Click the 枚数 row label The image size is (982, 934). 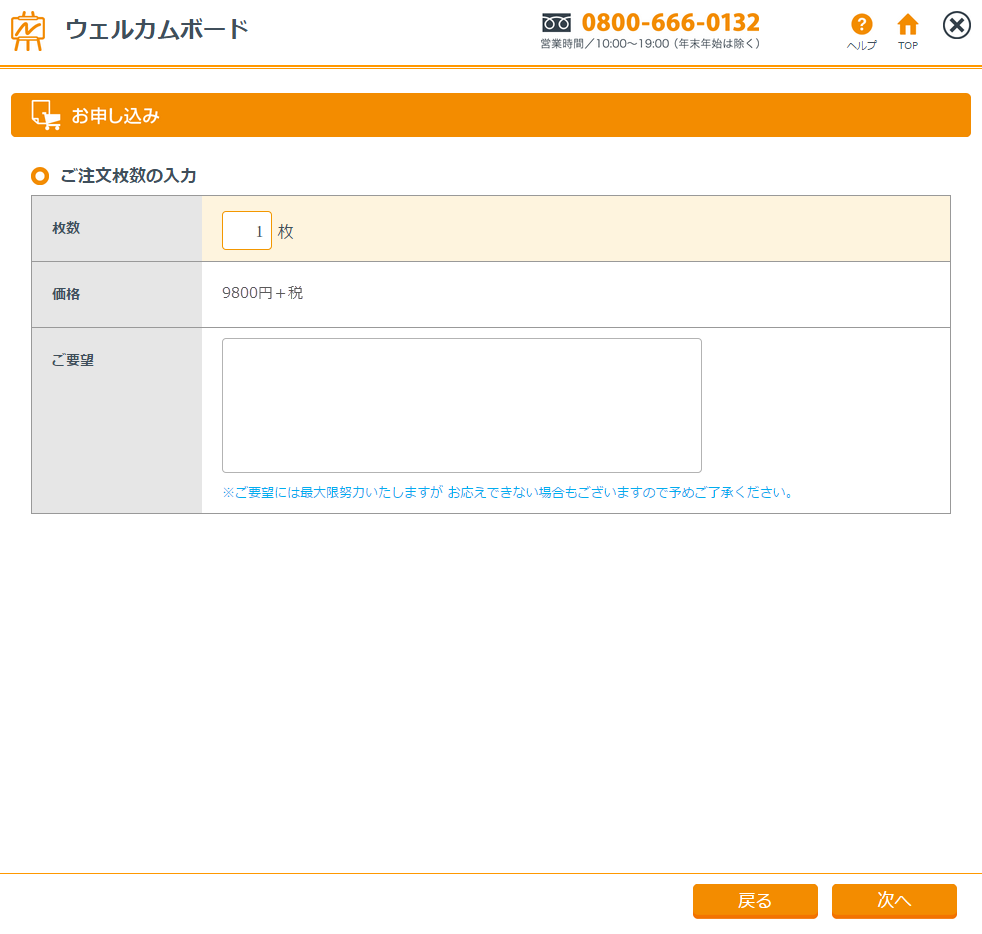click(x=66, y=228)
